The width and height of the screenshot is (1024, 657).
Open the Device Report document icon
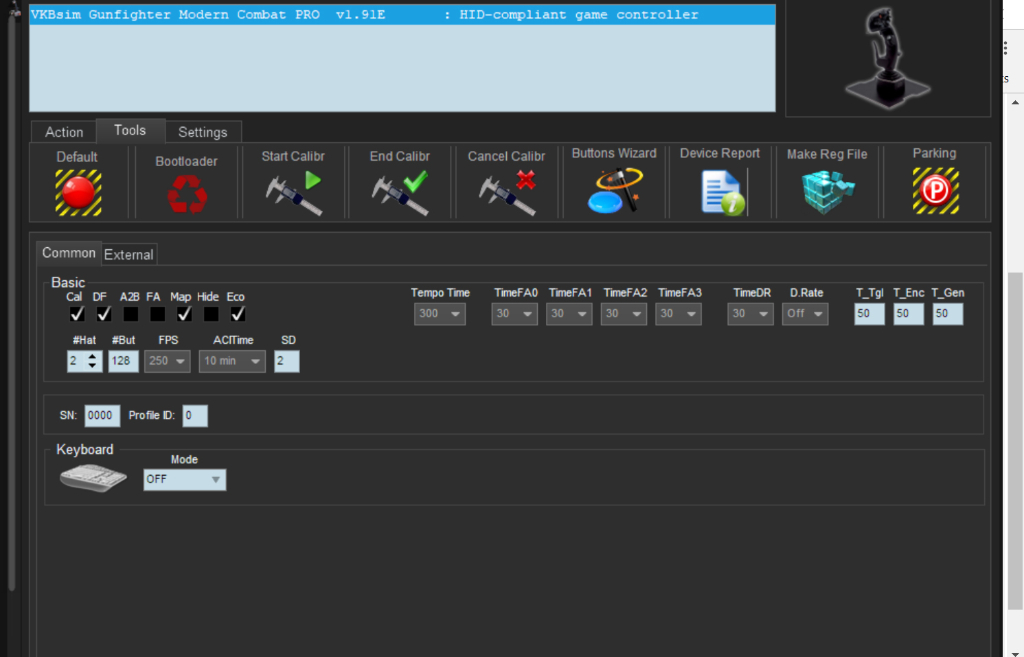(x=722, y=192)
